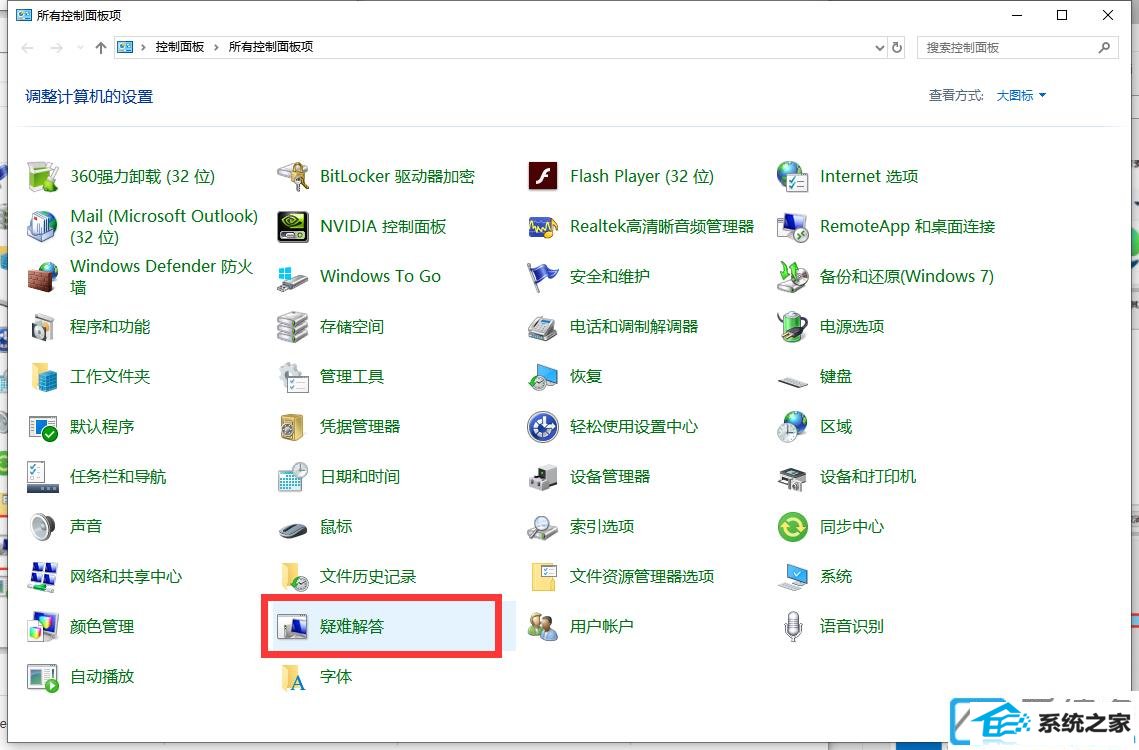The width and height of the screenshot is (1139, 750).
Task: Click the 安全和维护 flag icon
Action: (x=543, y=276)
